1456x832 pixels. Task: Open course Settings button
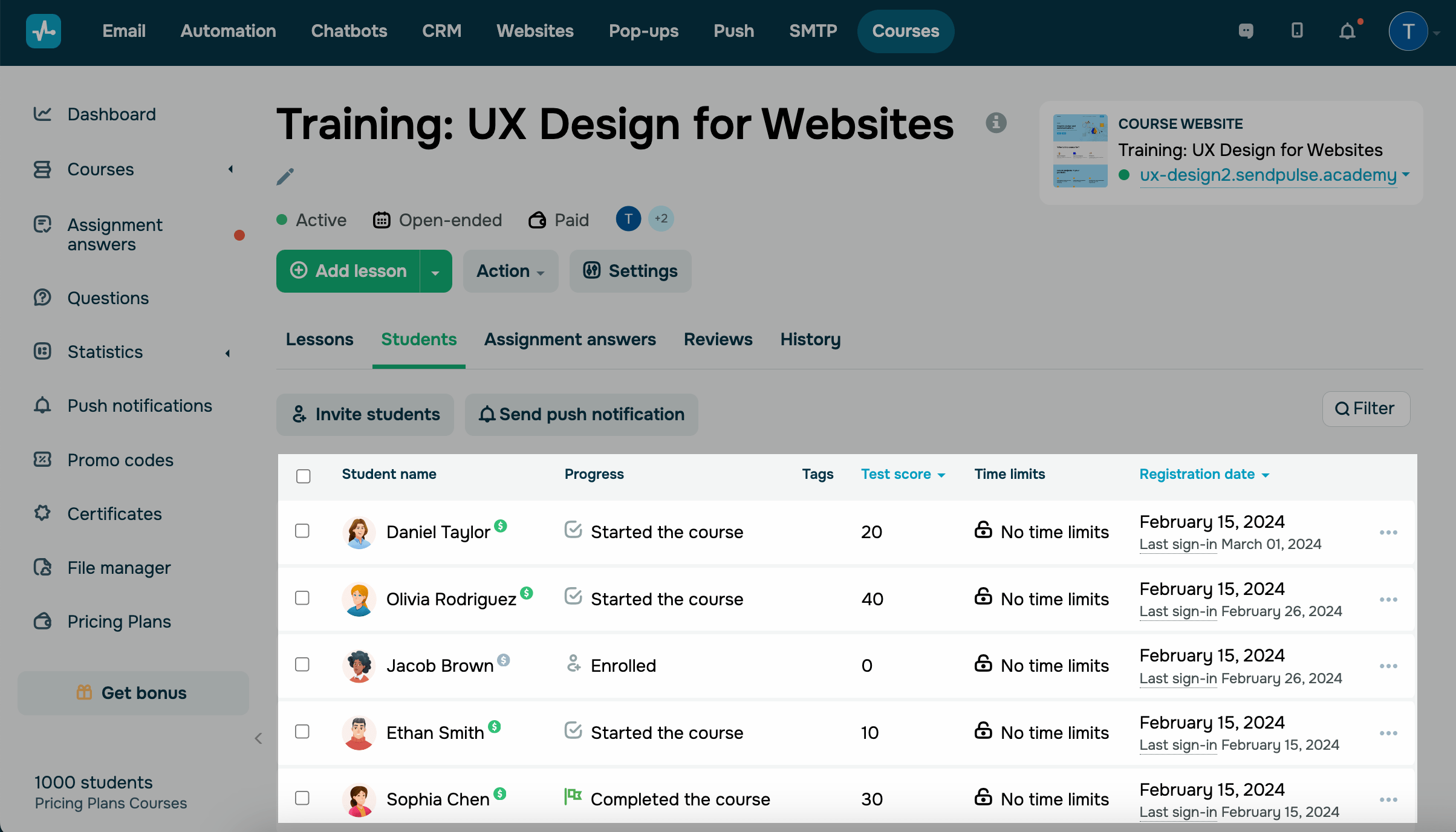pyautogui.click(x=631, y=271)
